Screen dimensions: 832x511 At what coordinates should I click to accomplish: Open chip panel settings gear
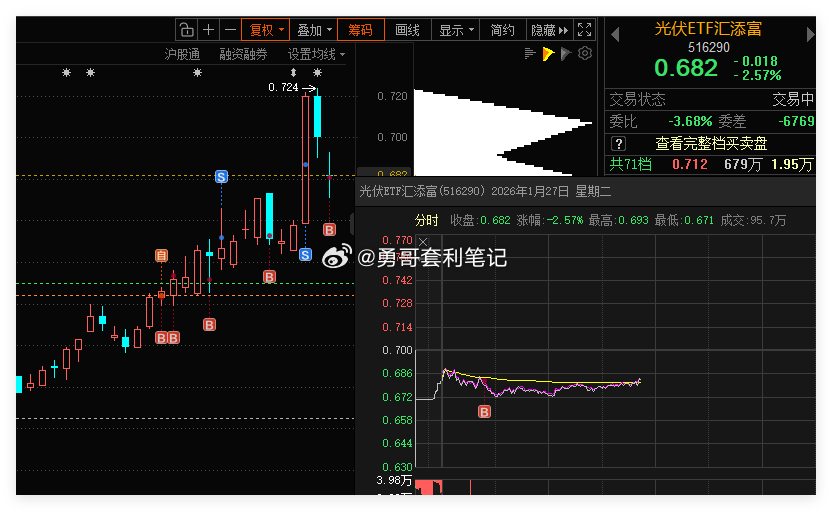[x=585, y=53]
